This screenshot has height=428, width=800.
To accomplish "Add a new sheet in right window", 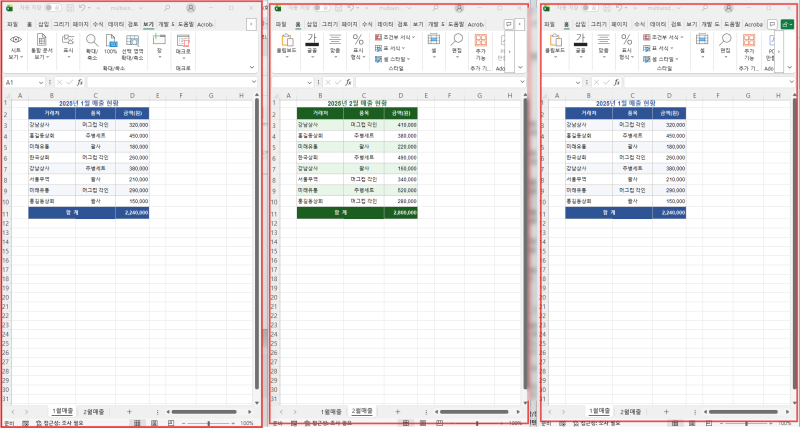I will [666, 411].
